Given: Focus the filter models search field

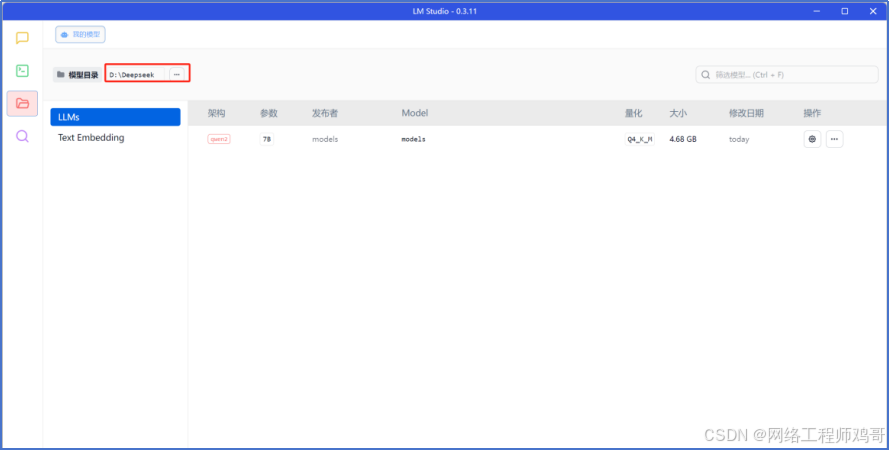Looking at the screenshot, I should tap(787, 75).
